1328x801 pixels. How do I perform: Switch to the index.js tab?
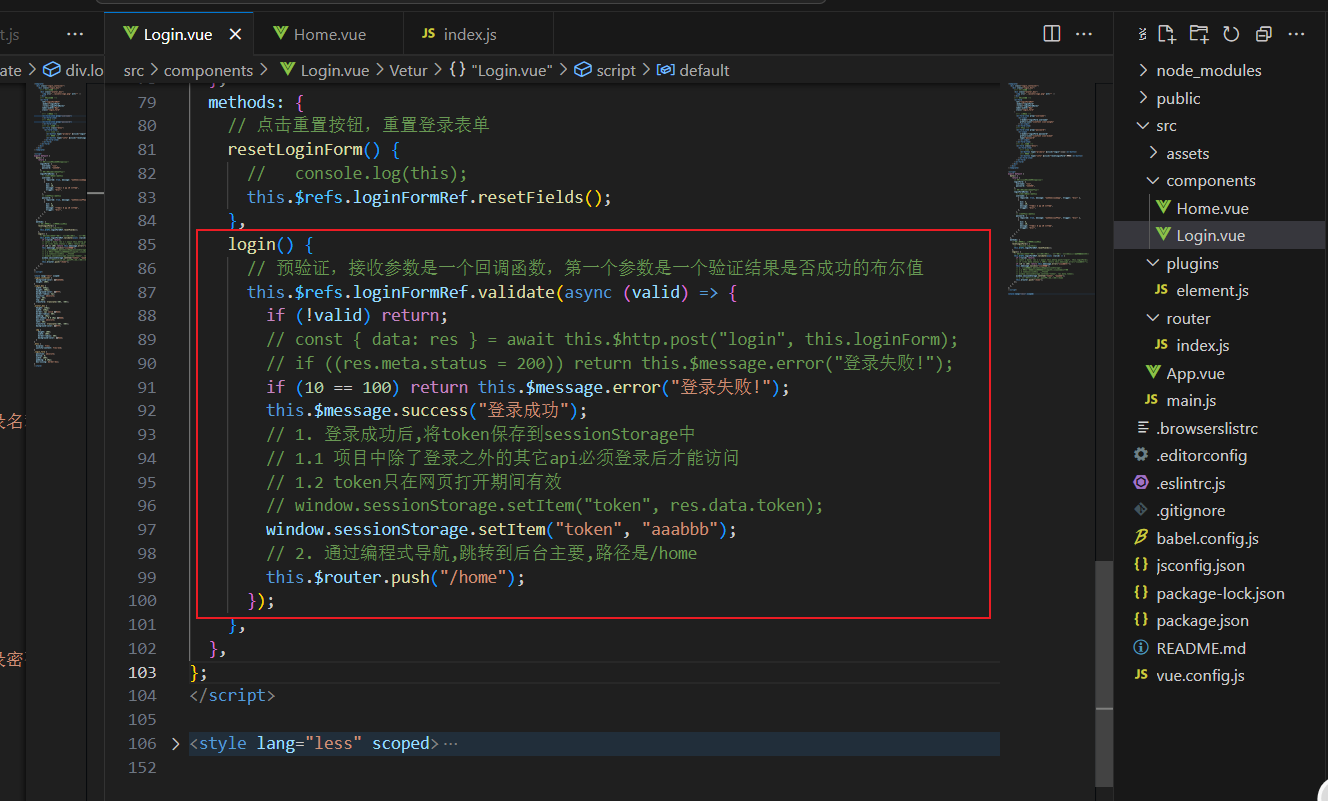pyautogui.click(x=478, y=34)
